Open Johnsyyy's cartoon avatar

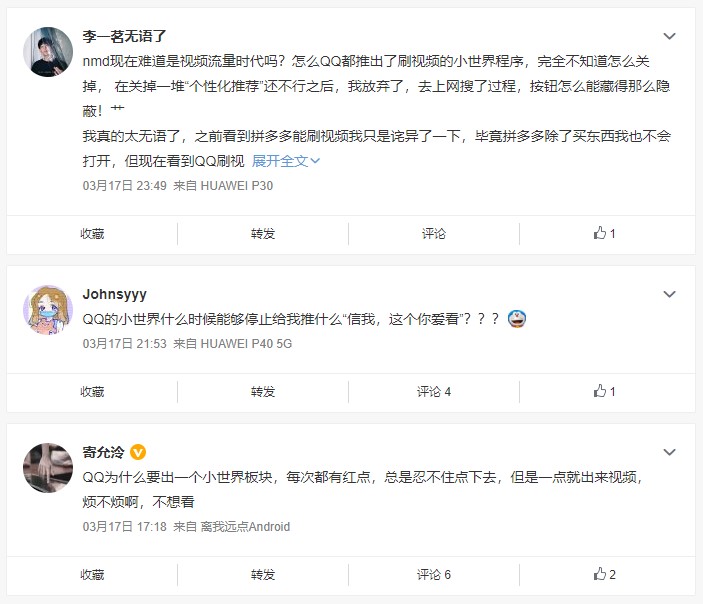(48, 310)
